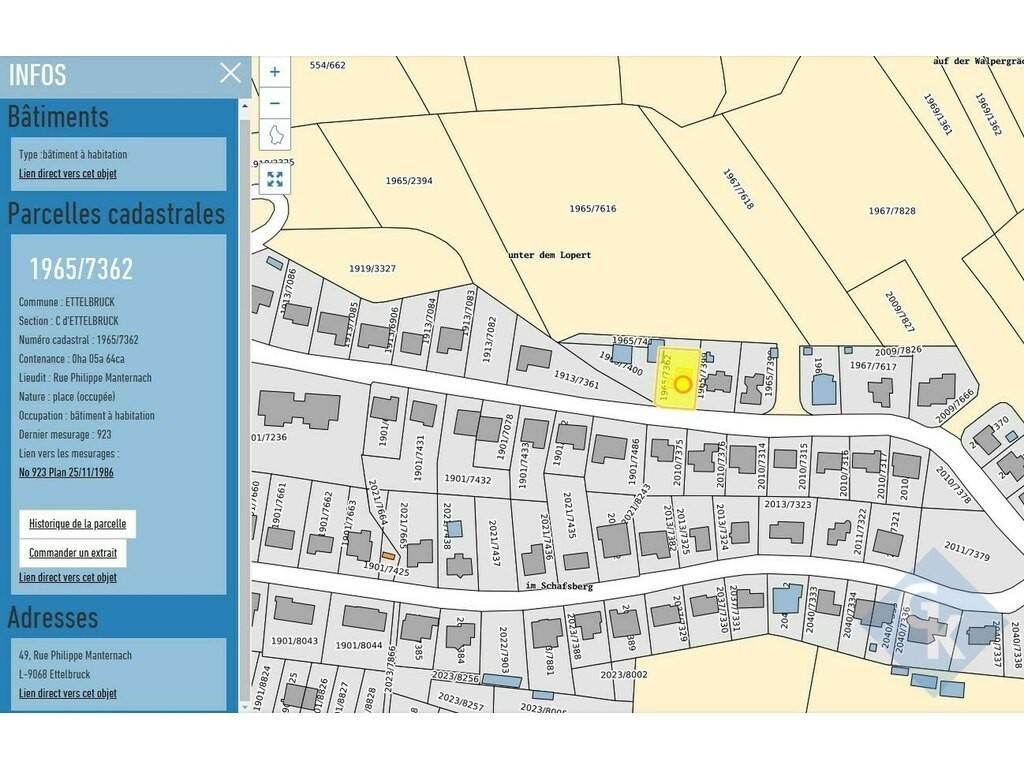Open direct link below Commander un extrait
The height and width of the screenshot is (768, 1024).
pyautogui.click(x=68, y=577)
